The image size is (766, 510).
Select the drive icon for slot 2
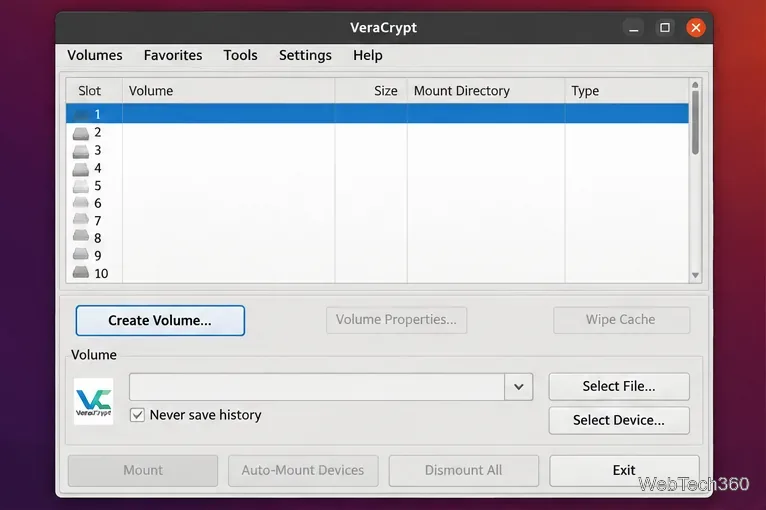click(81, 133)
